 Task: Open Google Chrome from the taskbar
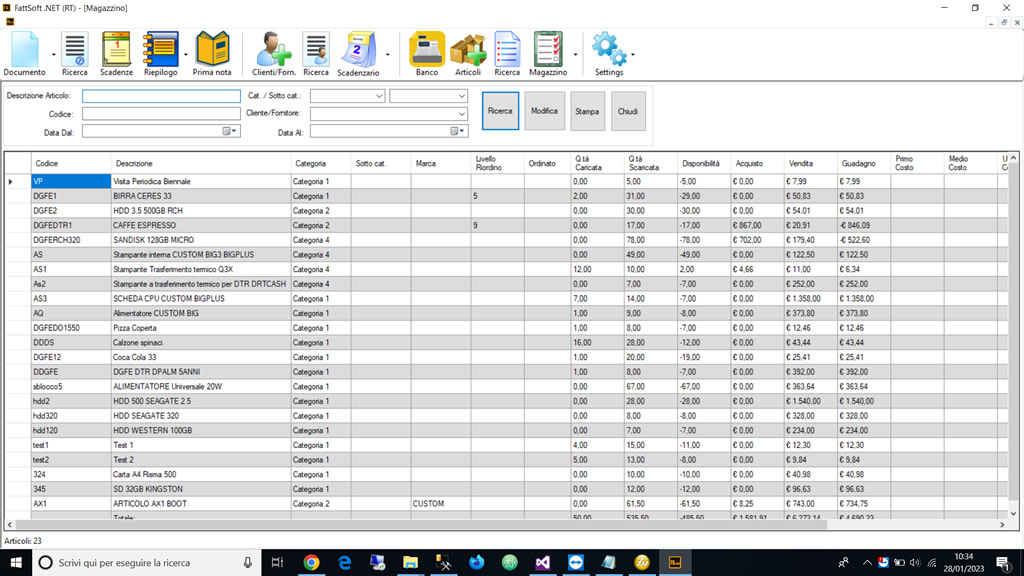click(312, 562)
